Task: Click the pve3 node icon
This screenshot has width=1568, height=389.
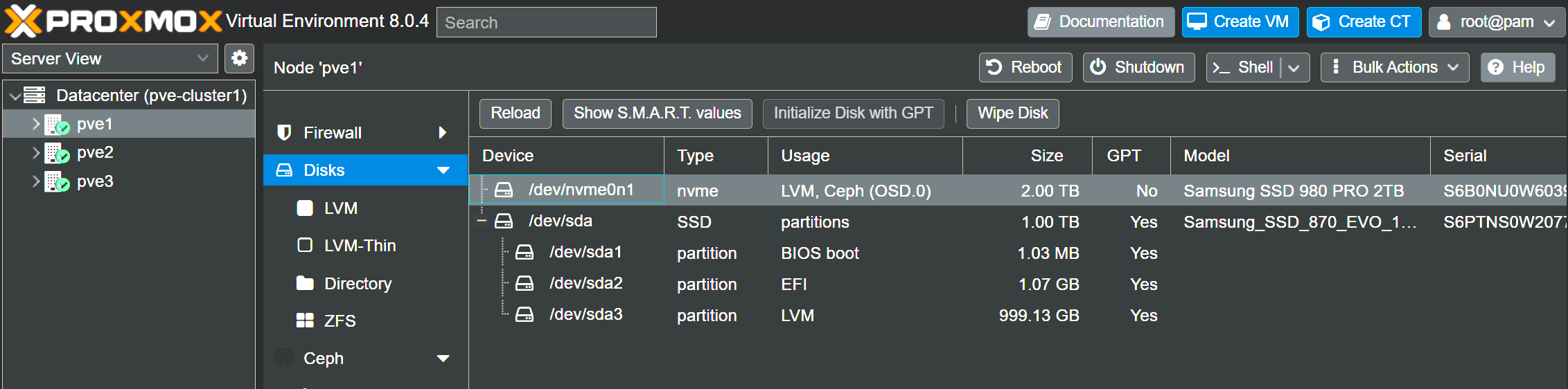Action: 57,182
